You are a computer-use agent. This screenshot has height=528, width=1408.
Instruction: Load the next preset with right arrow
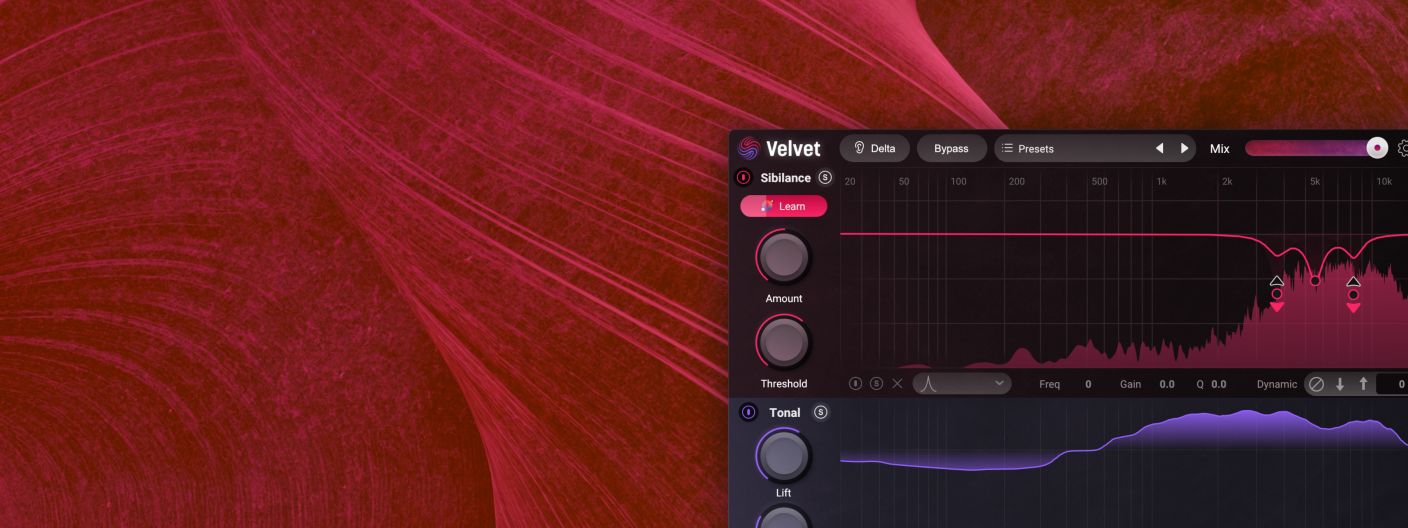1184,148
